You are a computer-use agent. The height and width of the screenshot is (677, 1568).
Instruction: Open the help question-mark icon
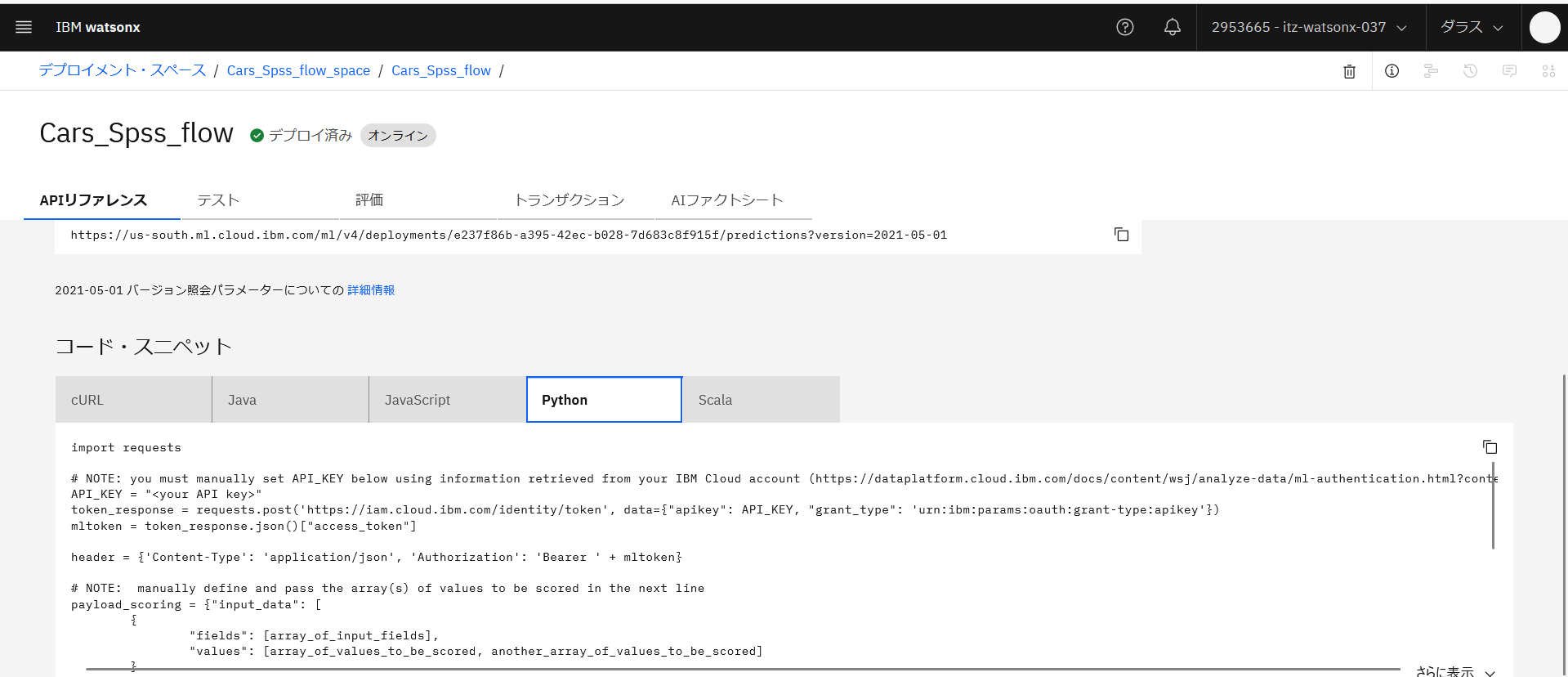point(1125,27)
